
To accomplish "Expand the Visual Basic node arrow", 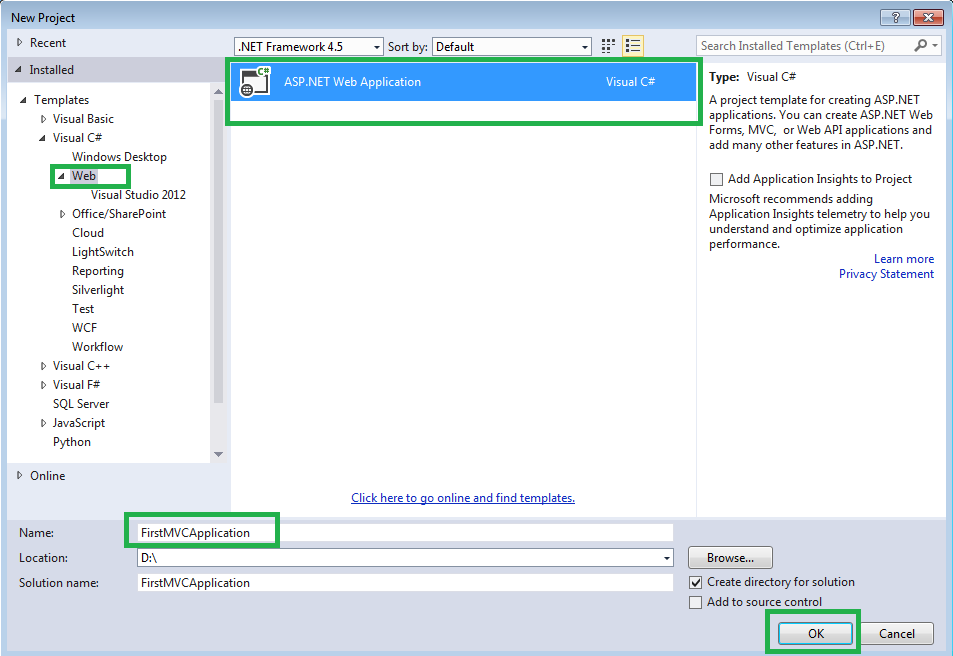I will tap(43, 119).
